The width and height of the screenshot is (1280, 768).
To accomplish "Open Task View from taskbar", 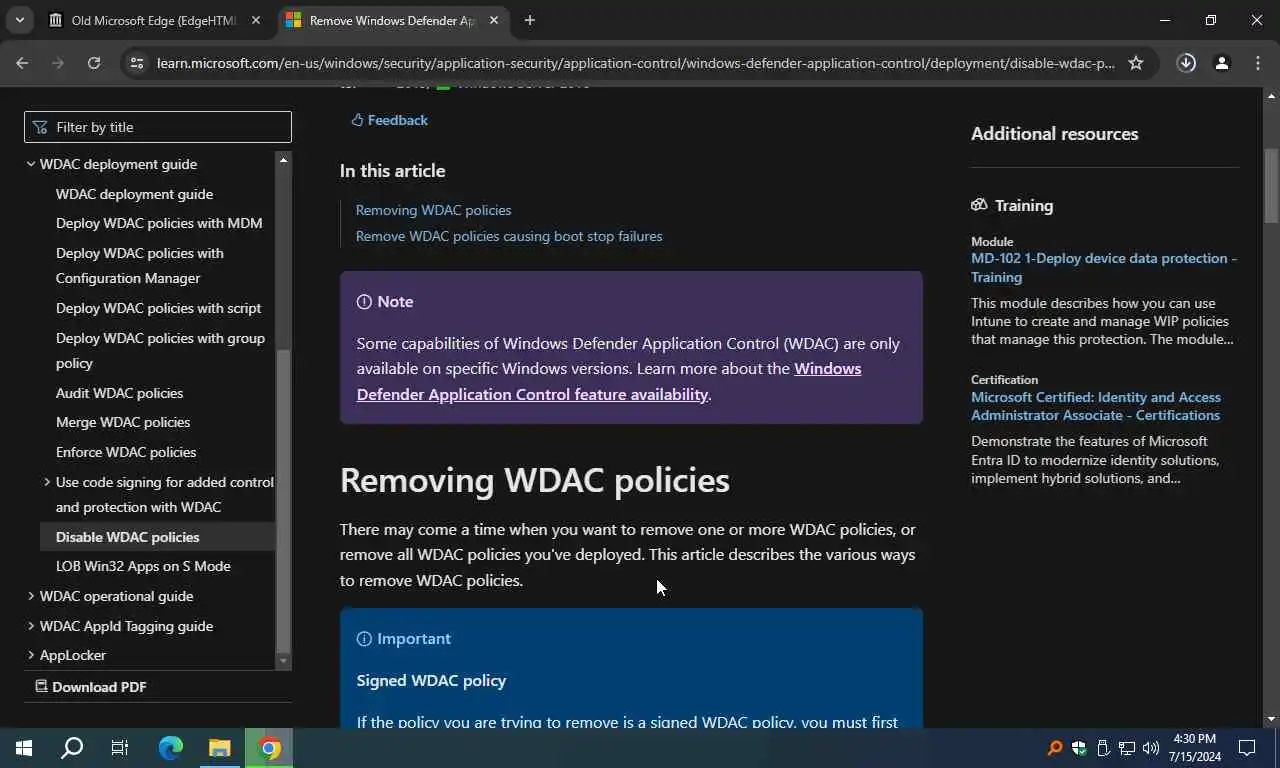I will 120,748.
